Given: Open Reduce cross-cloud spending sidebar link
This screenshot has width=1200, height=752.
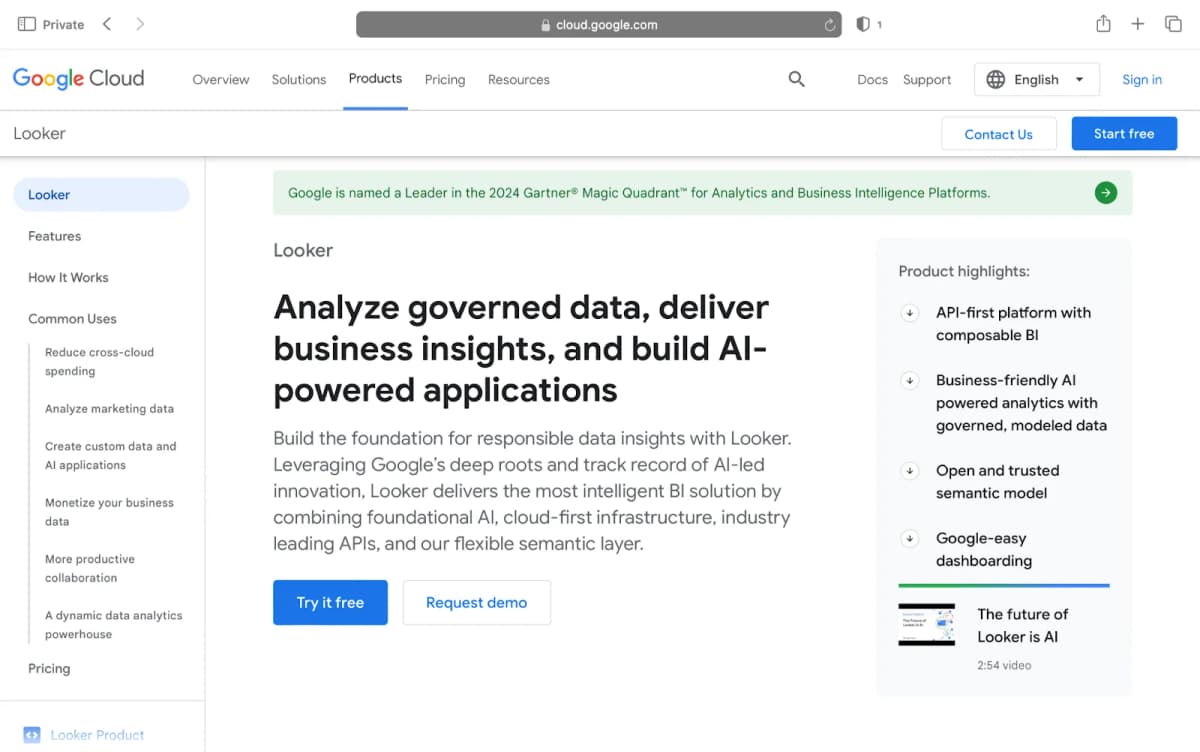Looking at the screenshot, I should click(99, 362).
